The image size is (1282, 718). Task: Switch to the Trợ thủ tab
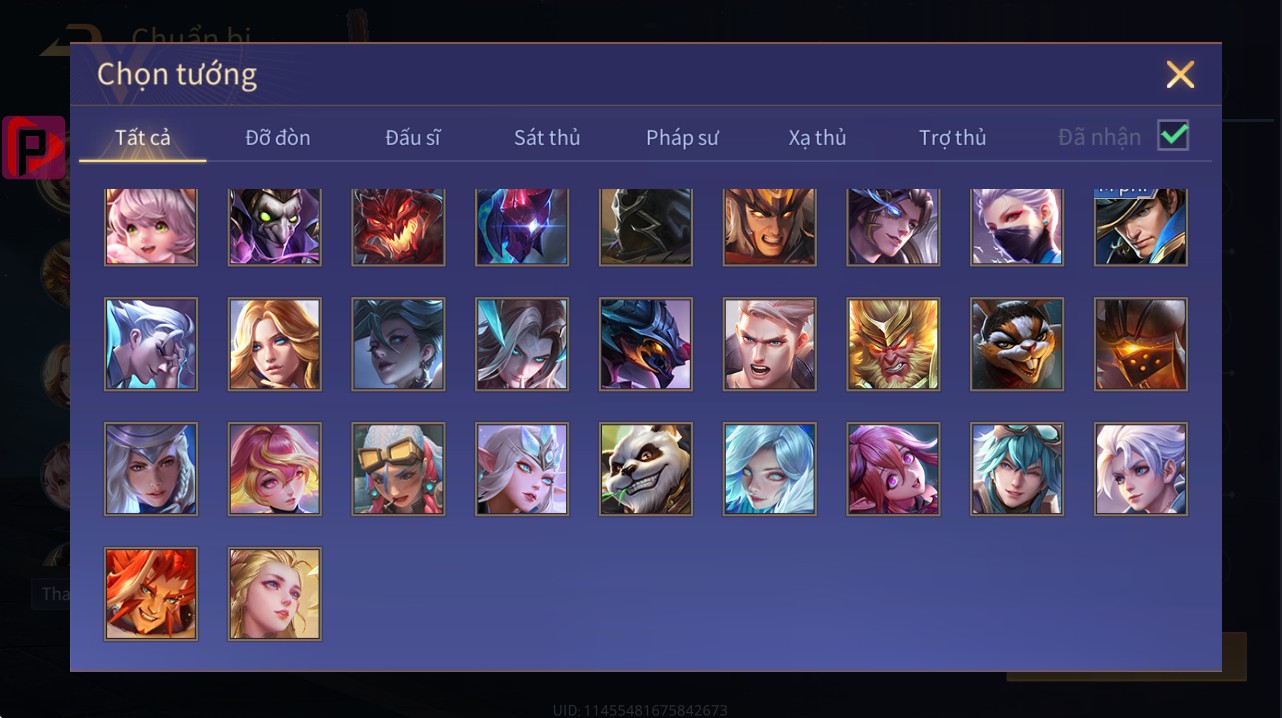coord(953,137)
